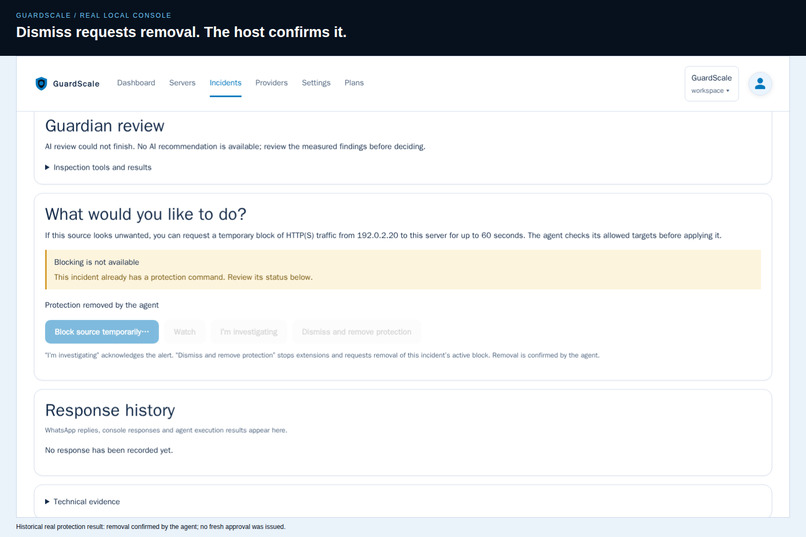Select 'This incident already has a protection command' text
This screenshot has height=537, width=806.
point(183,277)
